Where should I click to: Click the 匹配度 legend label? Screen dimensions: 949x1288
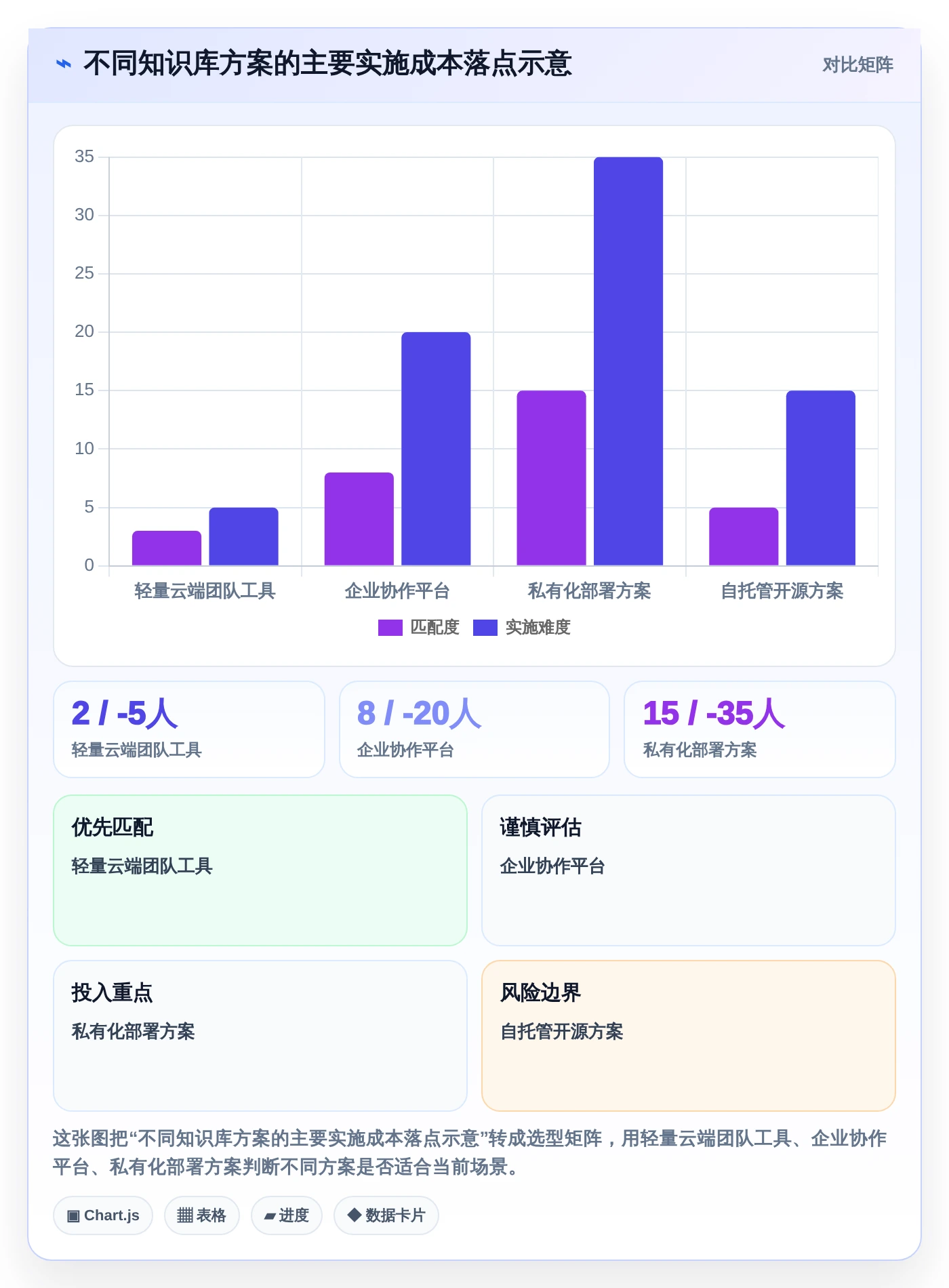(435, 628)
